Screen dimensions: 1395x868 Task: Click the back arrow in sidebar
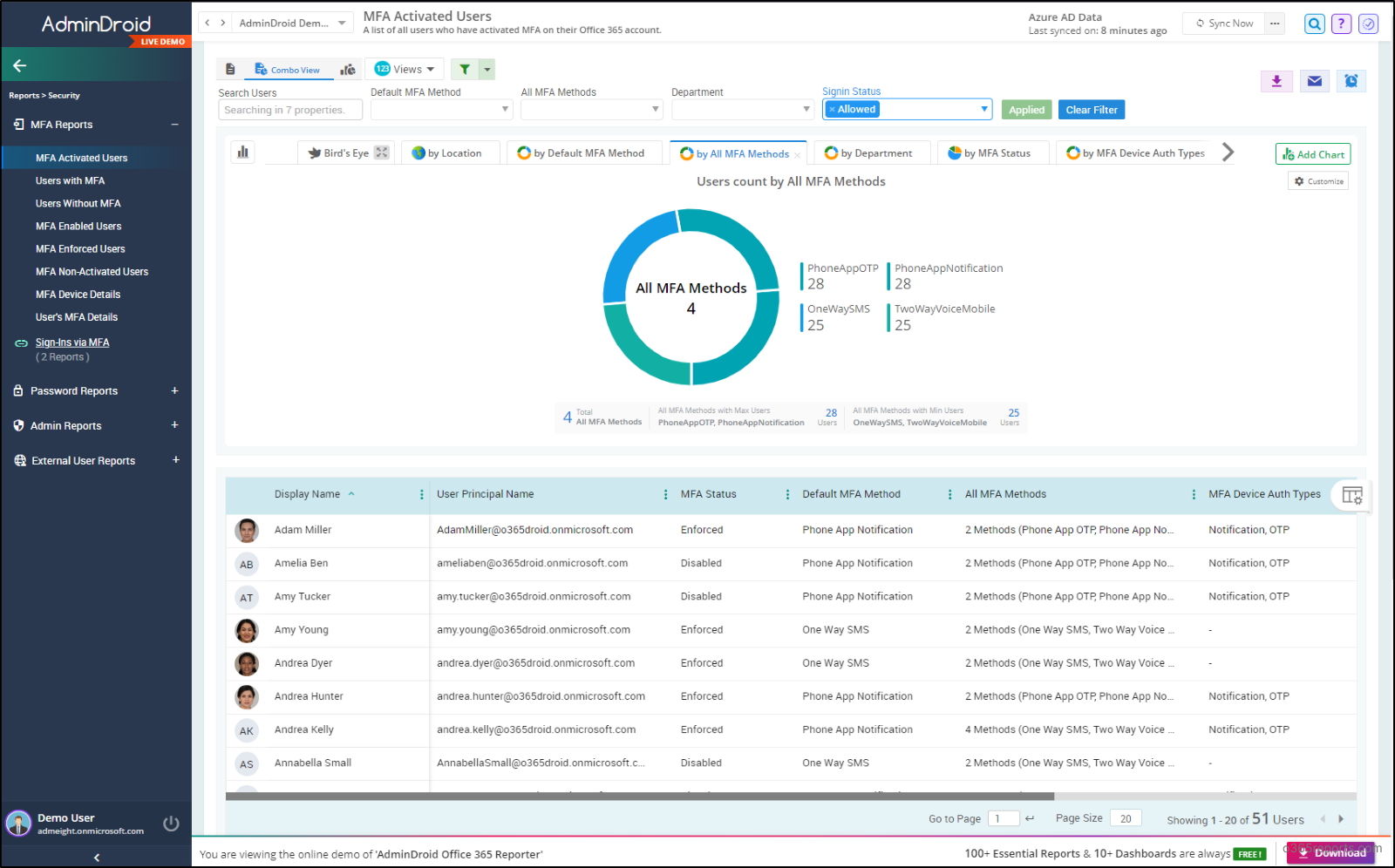coord(19,65)
